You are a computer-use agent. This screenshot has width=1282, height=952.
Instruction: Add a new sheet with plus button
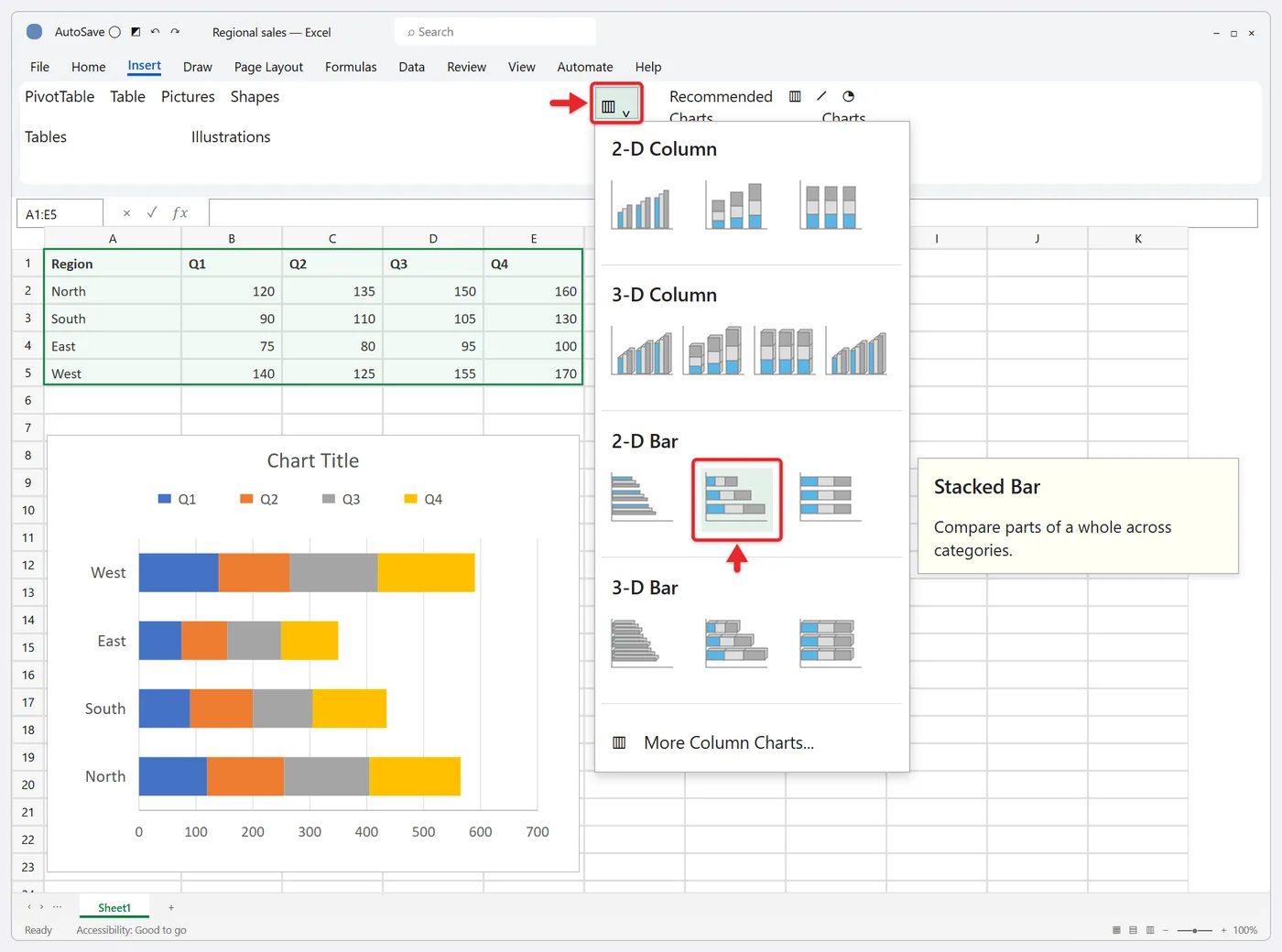tap(171, 908)
